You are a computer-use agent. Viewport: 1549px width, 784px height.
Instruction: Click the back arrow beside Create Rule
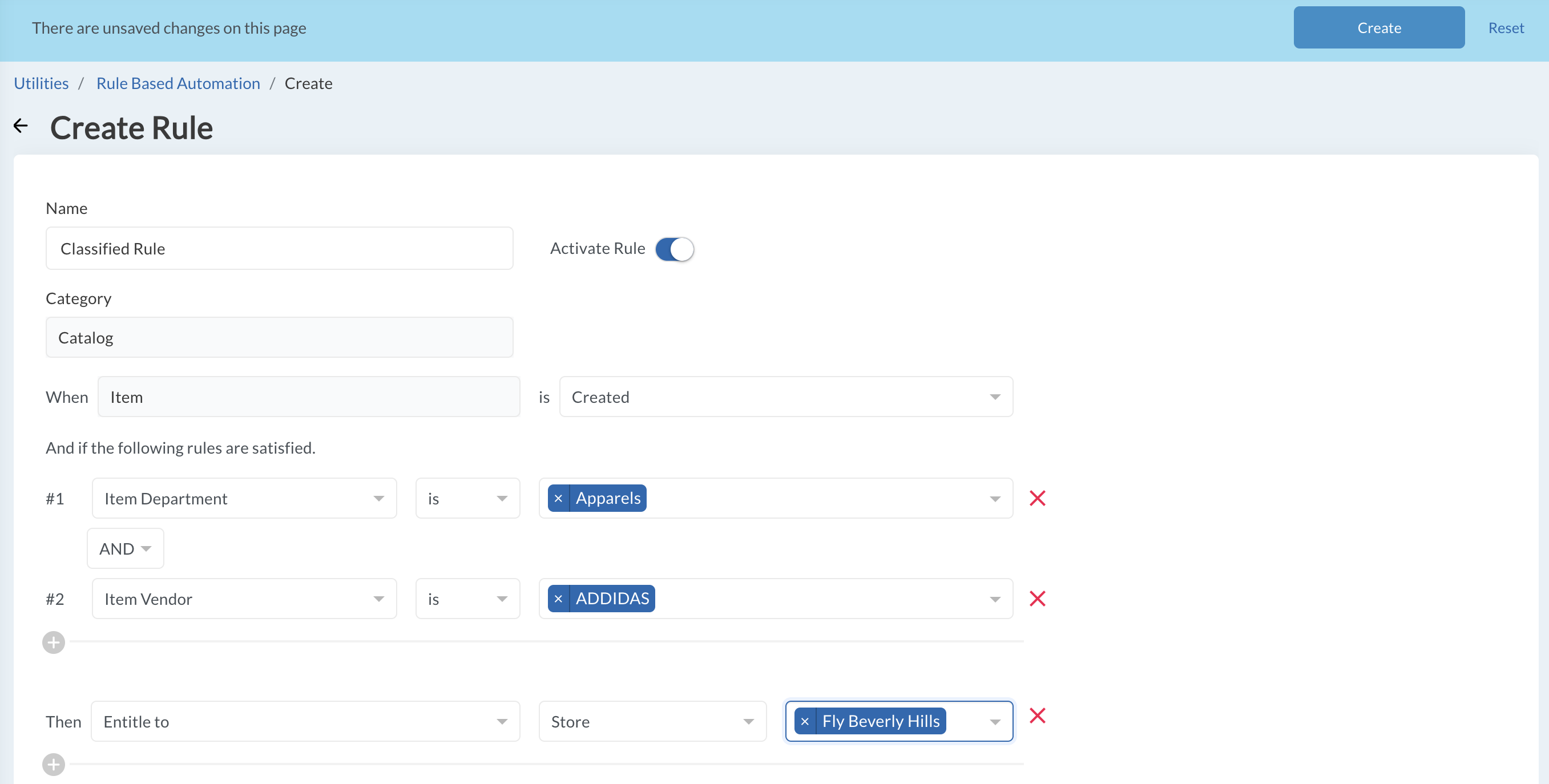coord(21,126)
